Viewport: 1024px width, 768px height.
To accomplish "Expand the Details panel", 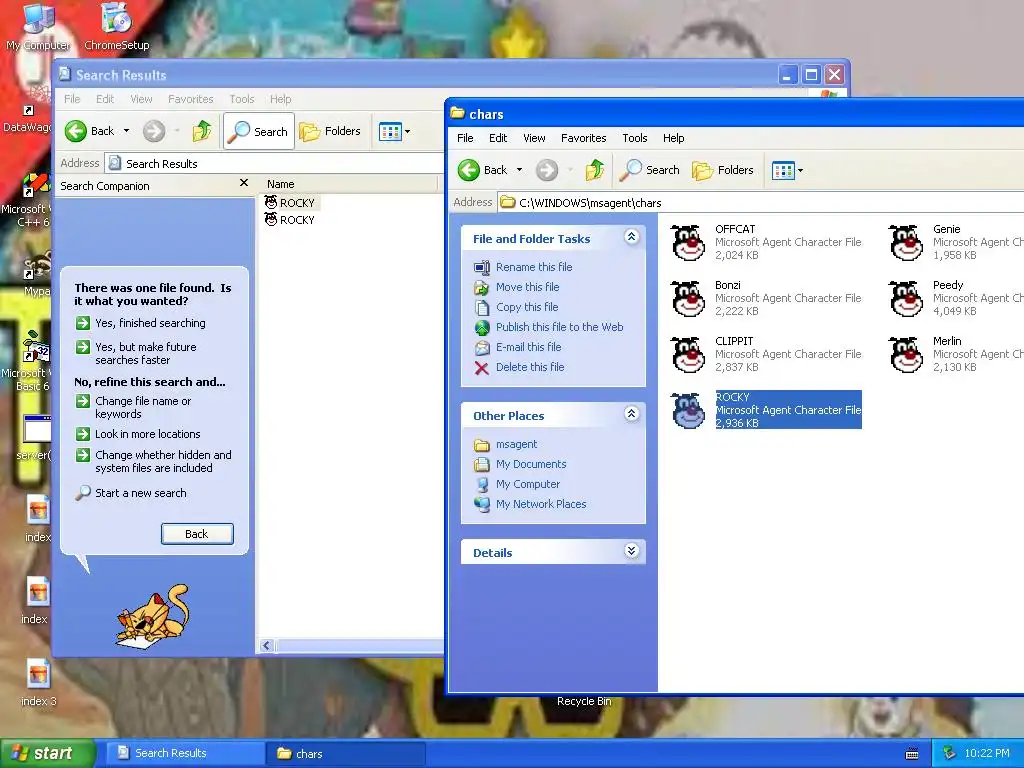I will (x=631, y=551).
